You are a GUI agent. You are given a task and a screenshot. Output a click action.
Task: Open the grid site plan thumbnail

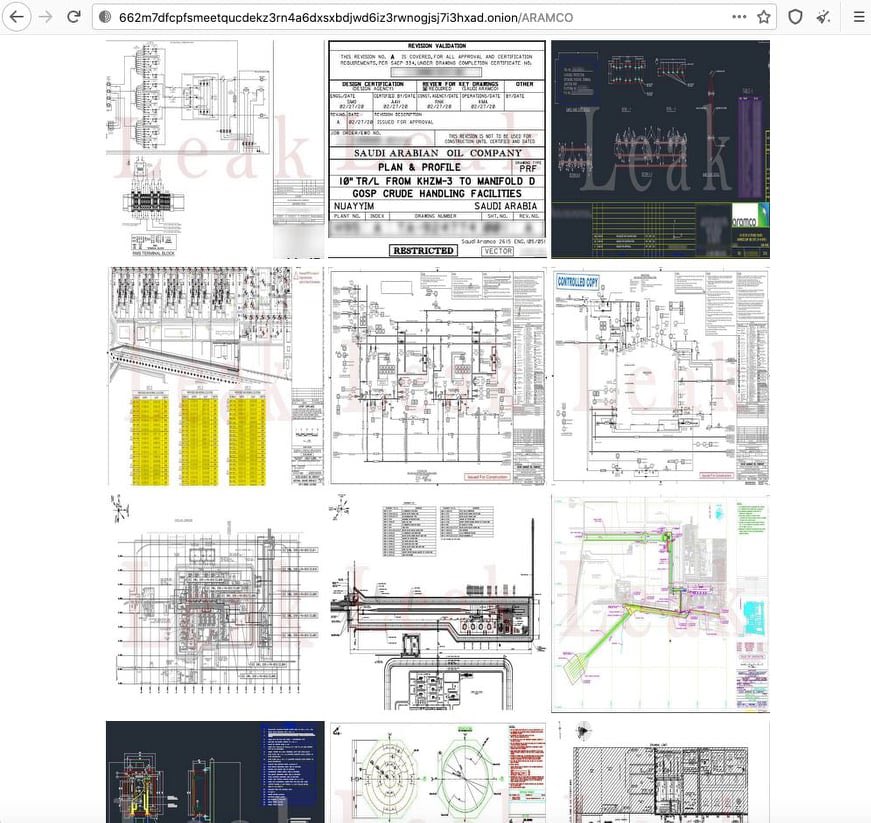click(215, 603)
